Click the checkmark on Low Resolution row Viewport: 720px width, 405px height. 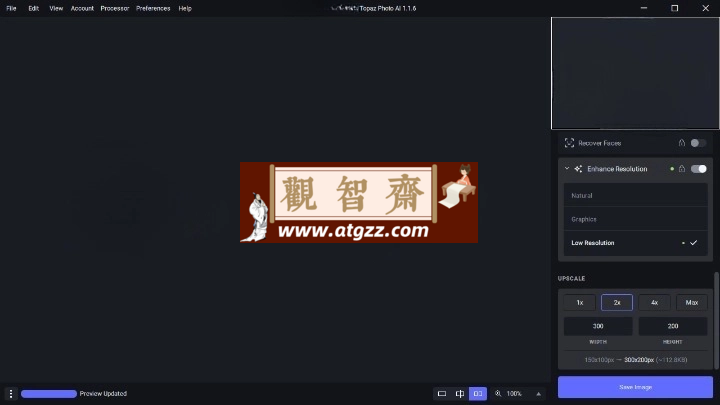click(x=693, y=242)
